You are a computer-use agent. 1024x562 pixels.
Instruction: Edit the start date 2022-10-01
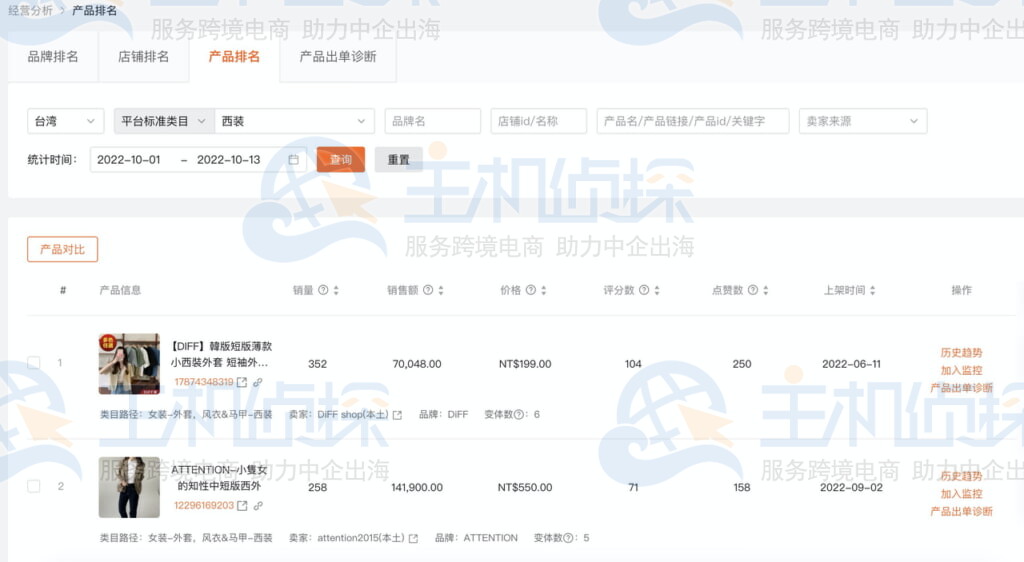coord(129,160)
